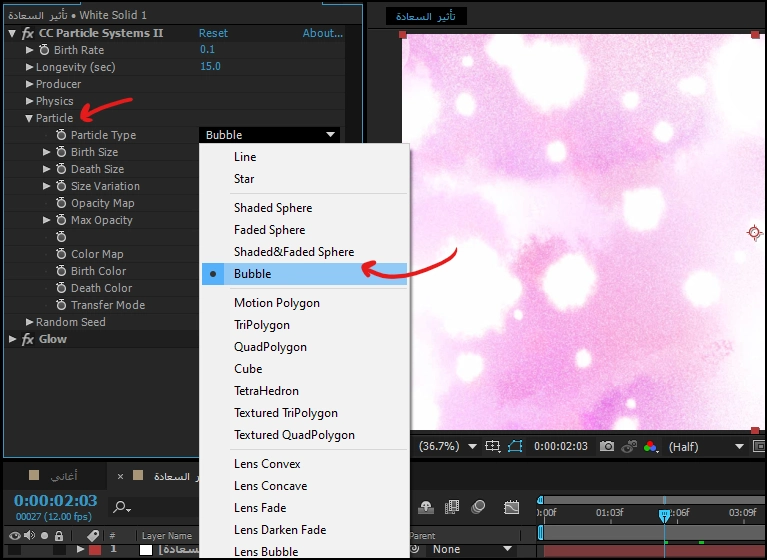Toggle the Size Variation stopwatch

[x=61, y=186]
